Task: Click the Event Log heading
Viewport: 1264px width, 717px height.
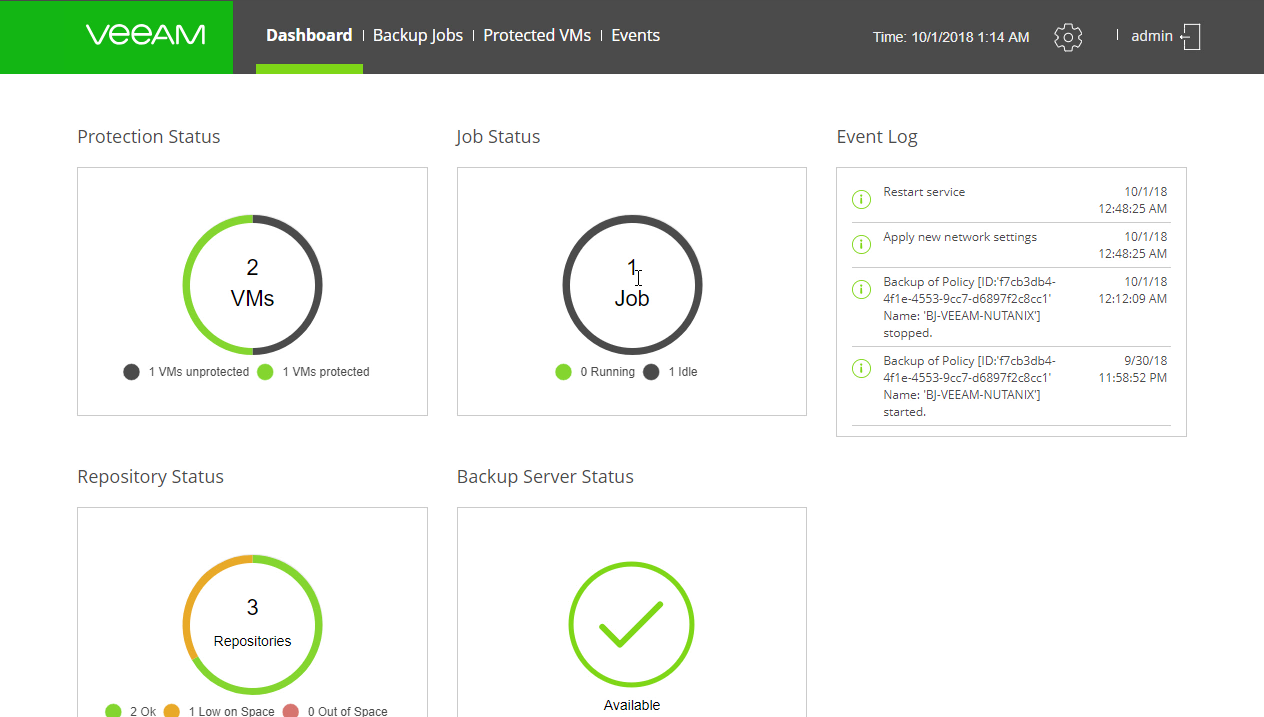Action: (x=877, y=138)
